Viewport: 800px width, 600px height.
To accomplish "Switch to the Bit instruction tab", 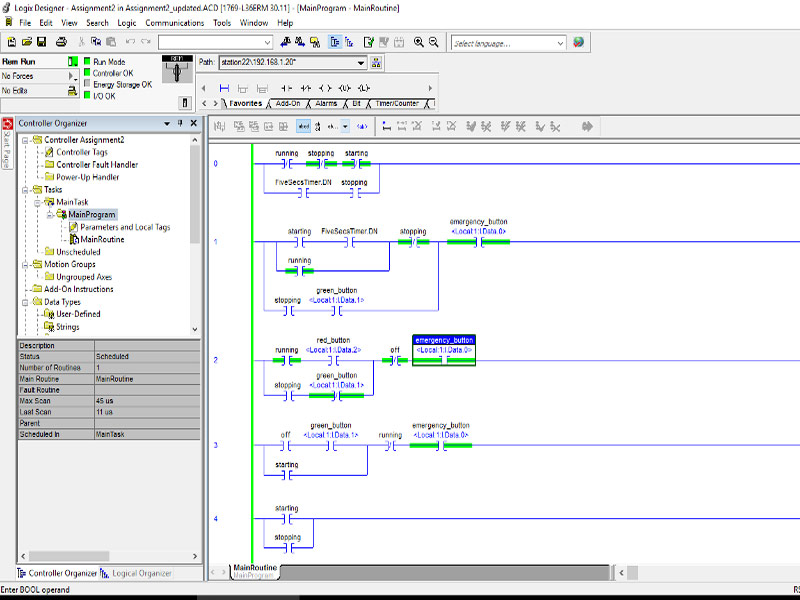I will pyautogui.click(x=356, y=104).
